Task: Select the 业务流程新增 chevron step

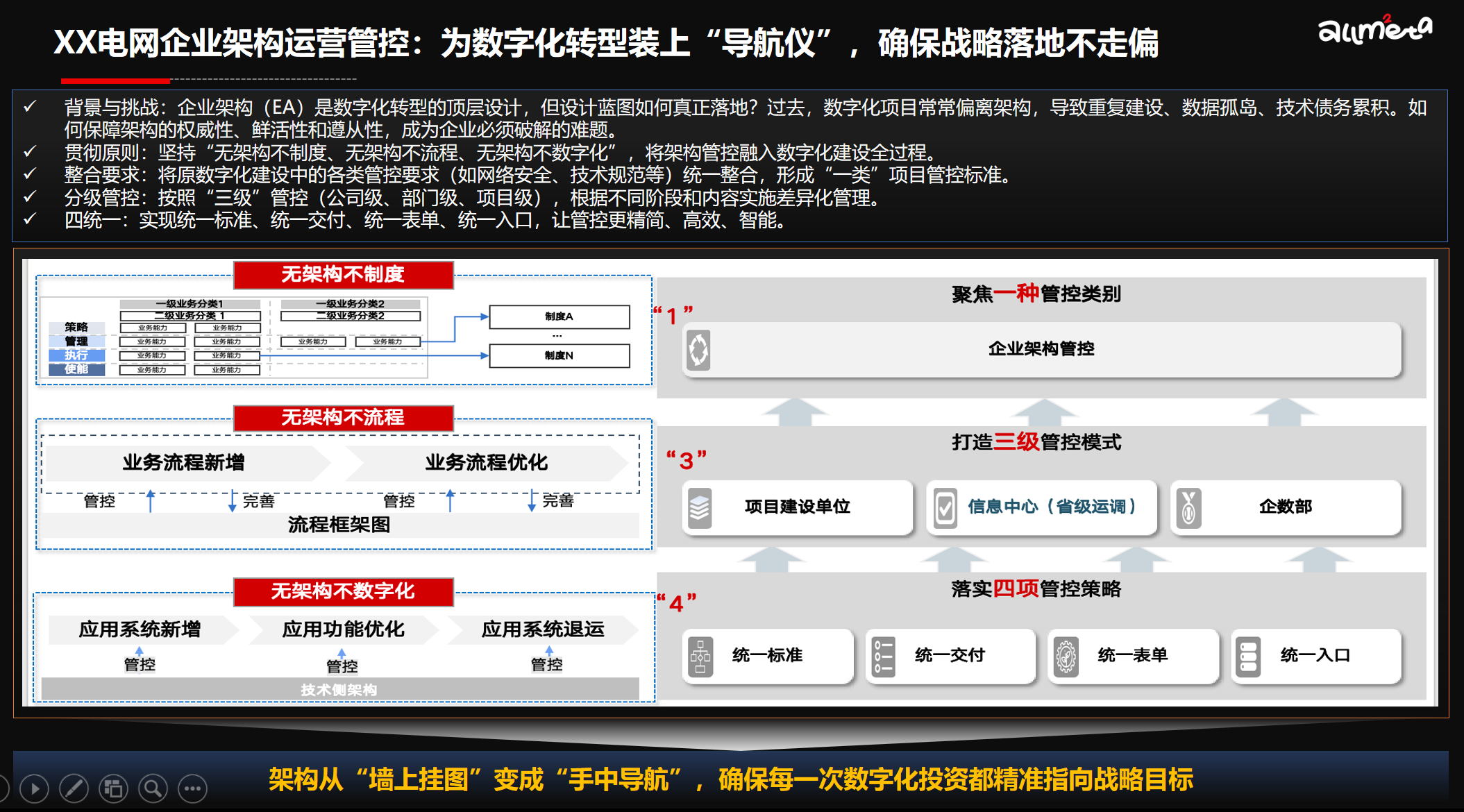Action: (x=184, y=463)
